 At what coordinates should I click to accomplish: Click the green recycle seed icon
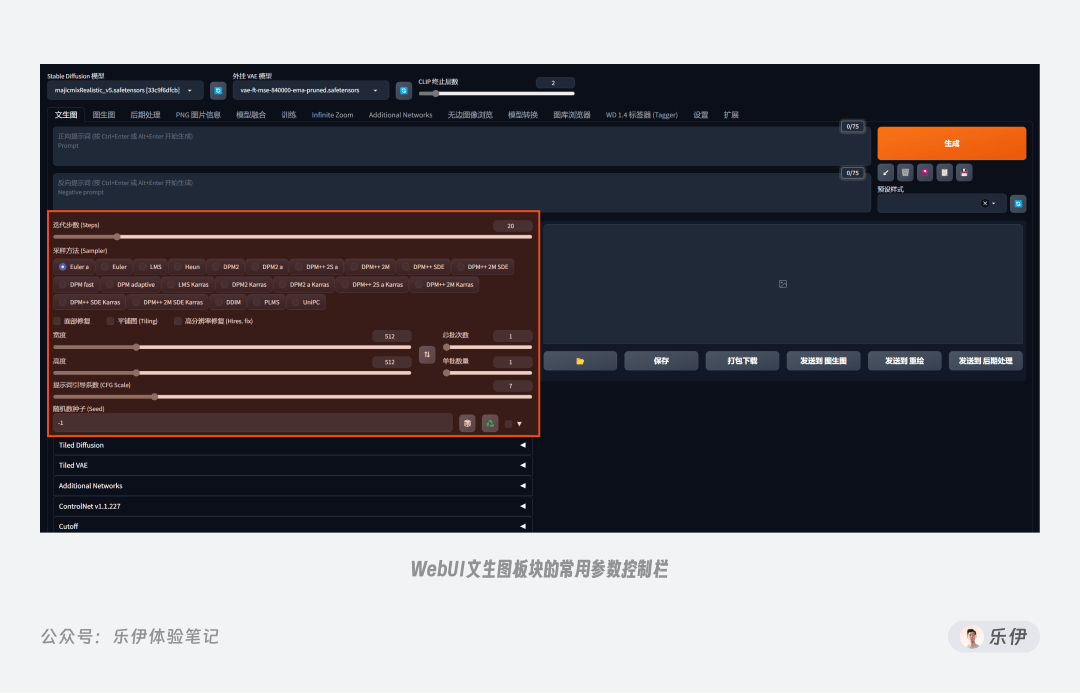[490, 423]
